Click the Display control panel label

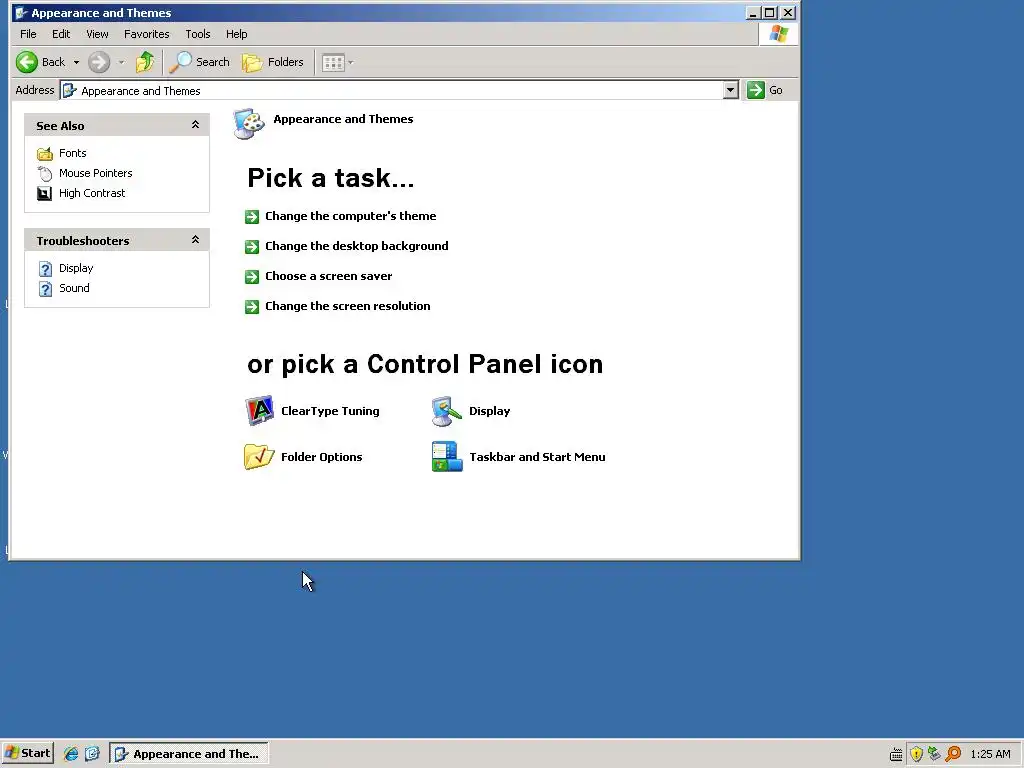coord(490,411)
